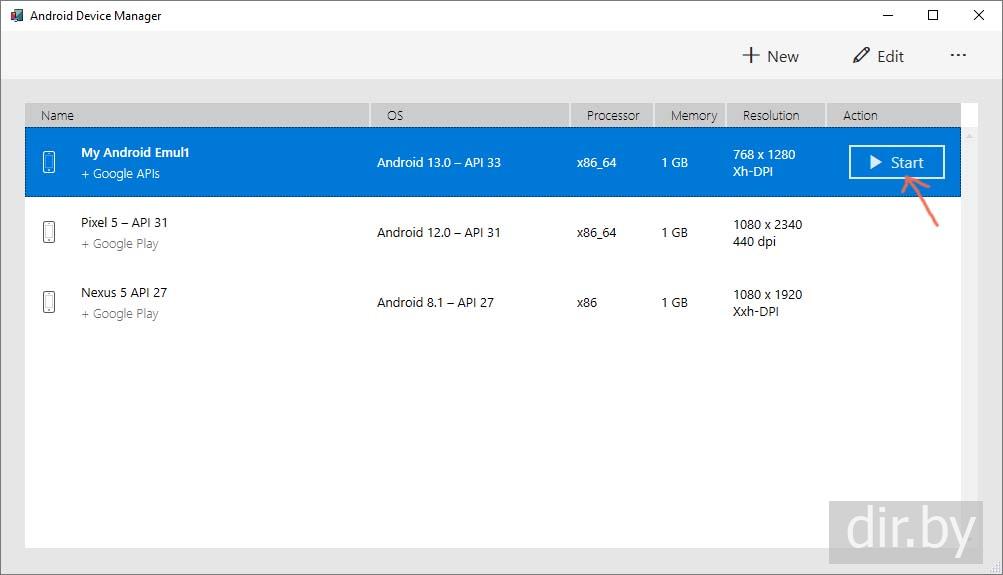
Task: Select the Nexus 5 API 27 device
Action: (124, 293)
